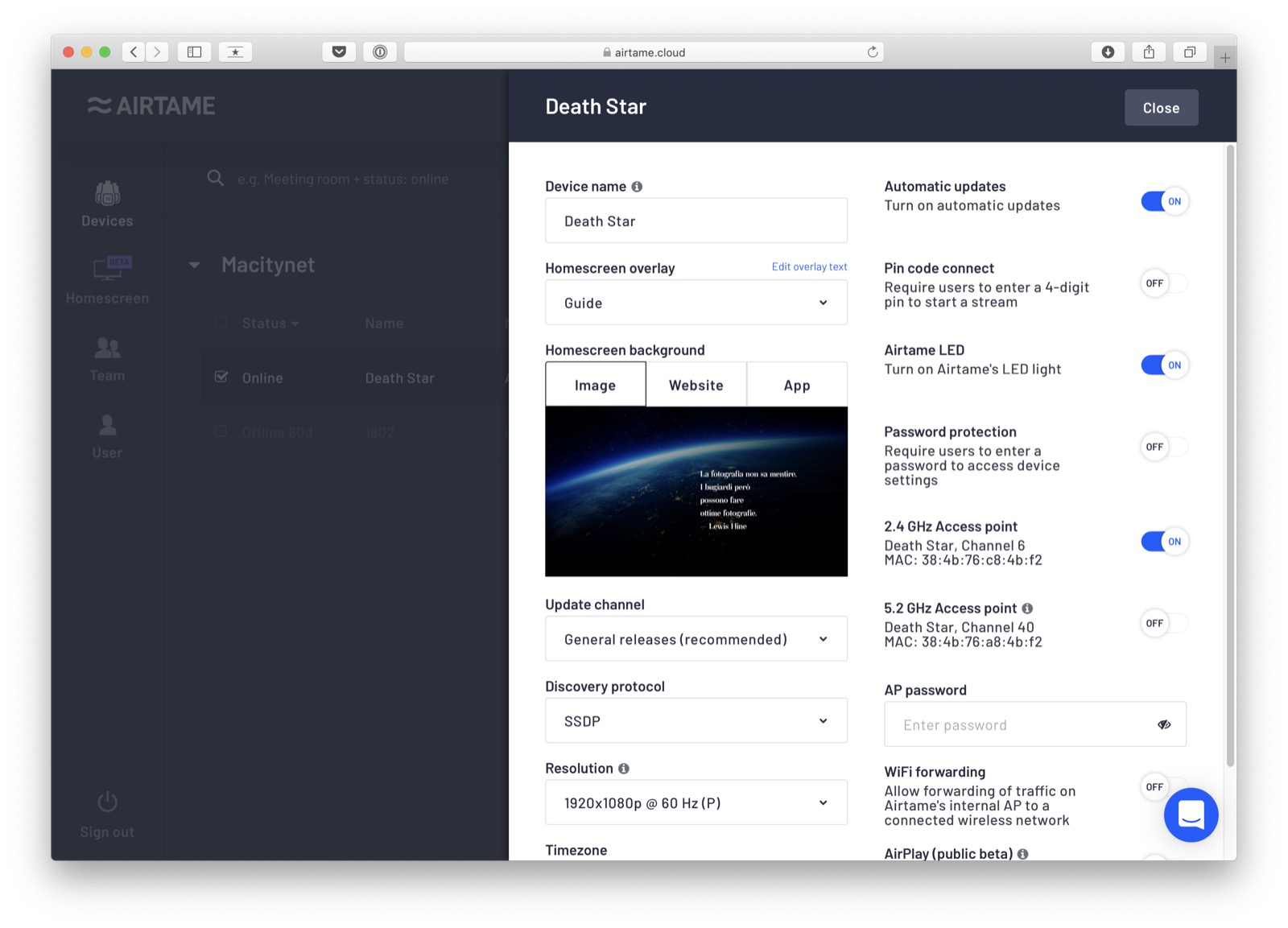Click the homescreen background image preview

(696, 491)
